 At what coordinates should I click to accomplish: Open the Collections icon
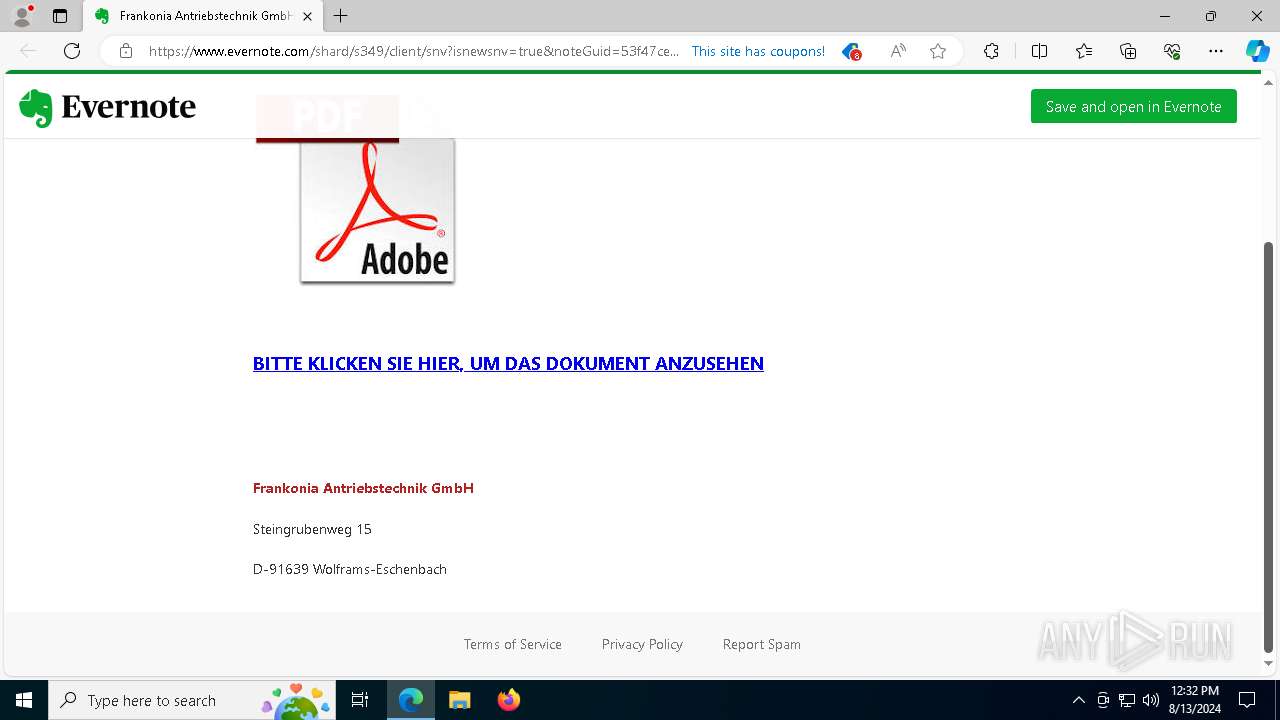pyautogui.click(x=1128, y=51)
